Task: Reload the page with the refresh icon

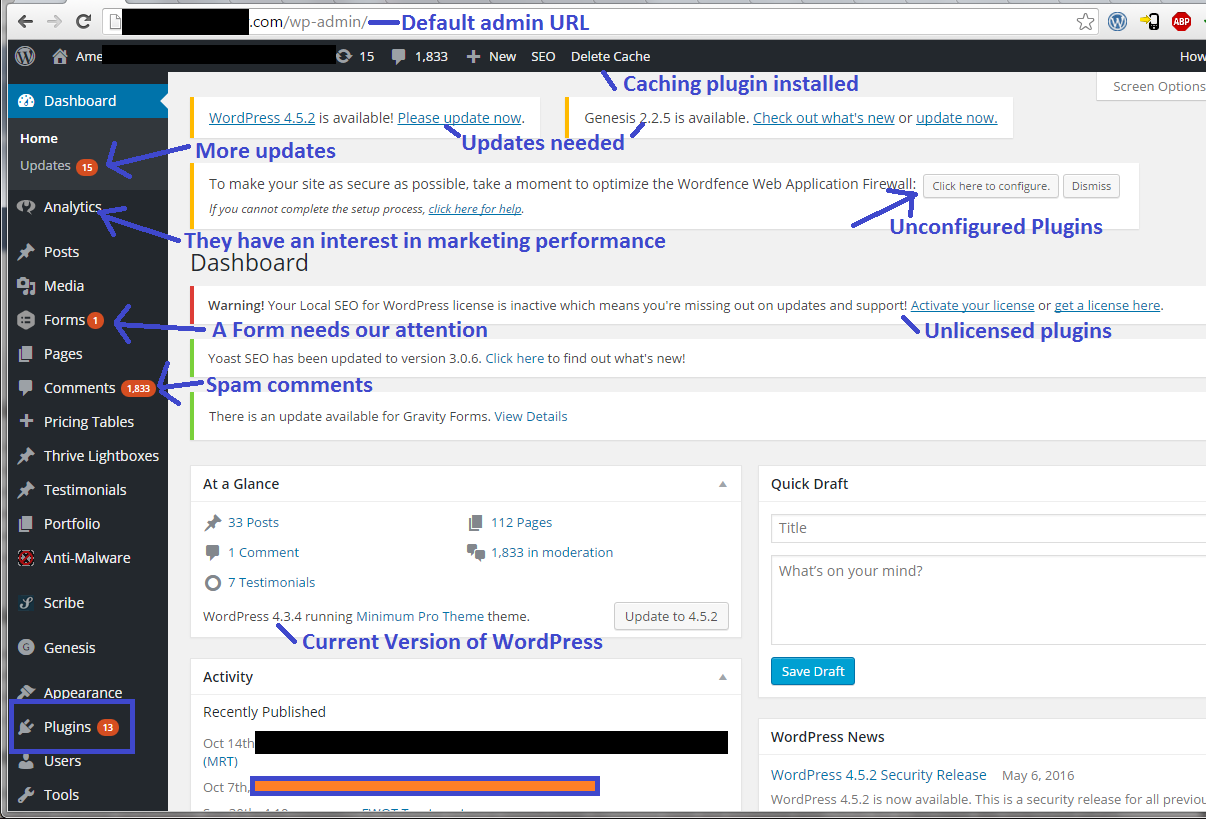Action: coord(84,21)
